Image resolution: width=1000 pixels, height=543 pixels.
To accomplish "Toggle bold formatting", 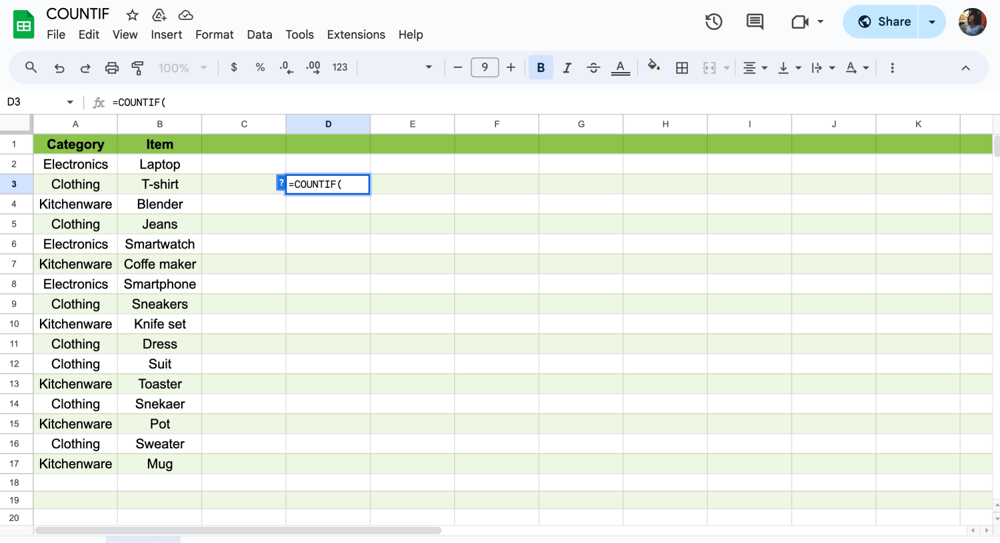I will tap(541, 68).
